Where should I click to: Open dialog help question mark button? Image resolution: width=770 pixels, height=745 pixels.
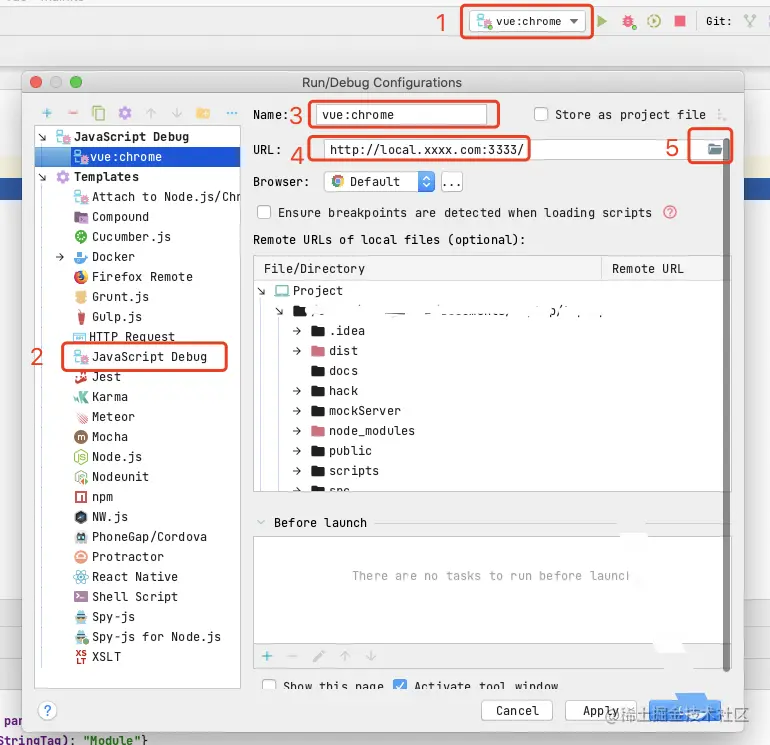pyautogui.click(x=47, y=711)
